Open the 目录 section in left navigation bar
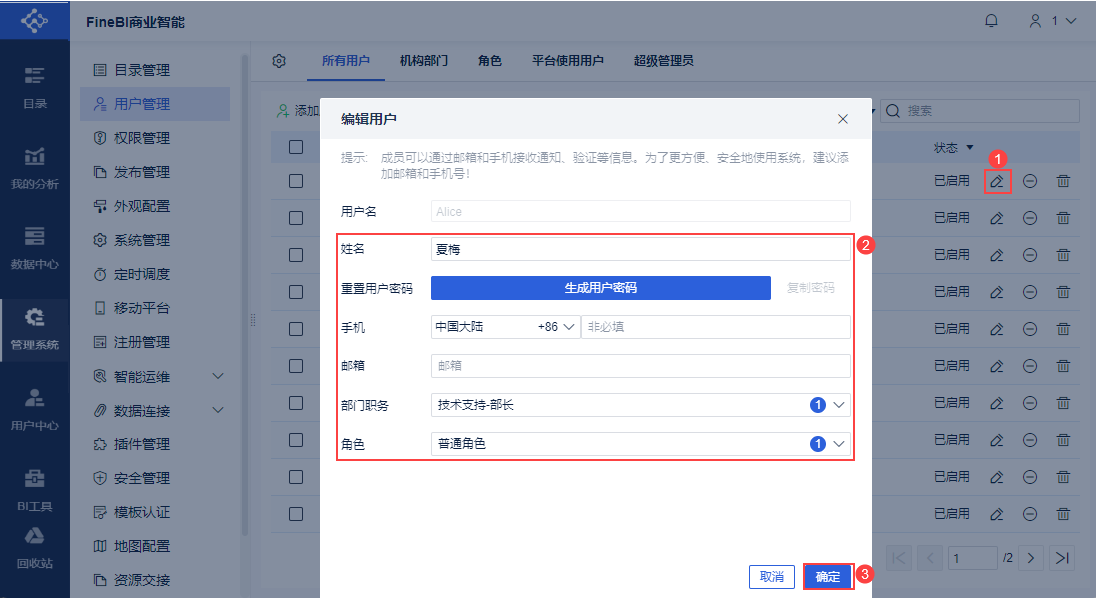Screen dimensions: 1096x598 [34, 87]
